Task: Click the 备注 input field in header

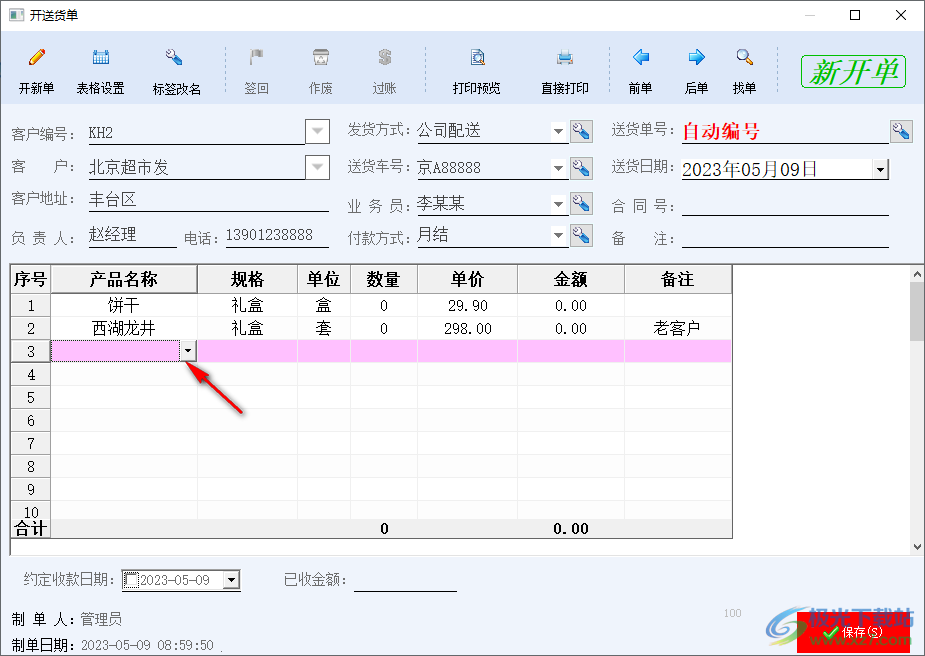Action: pos(785,237)
